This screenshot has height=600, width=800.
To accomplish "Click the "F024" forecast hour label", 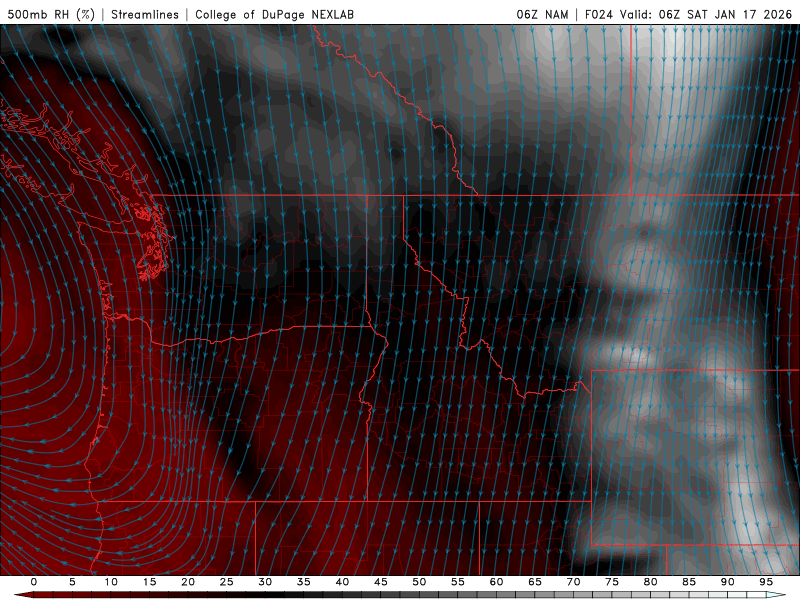I will click(x=598, y=14).
